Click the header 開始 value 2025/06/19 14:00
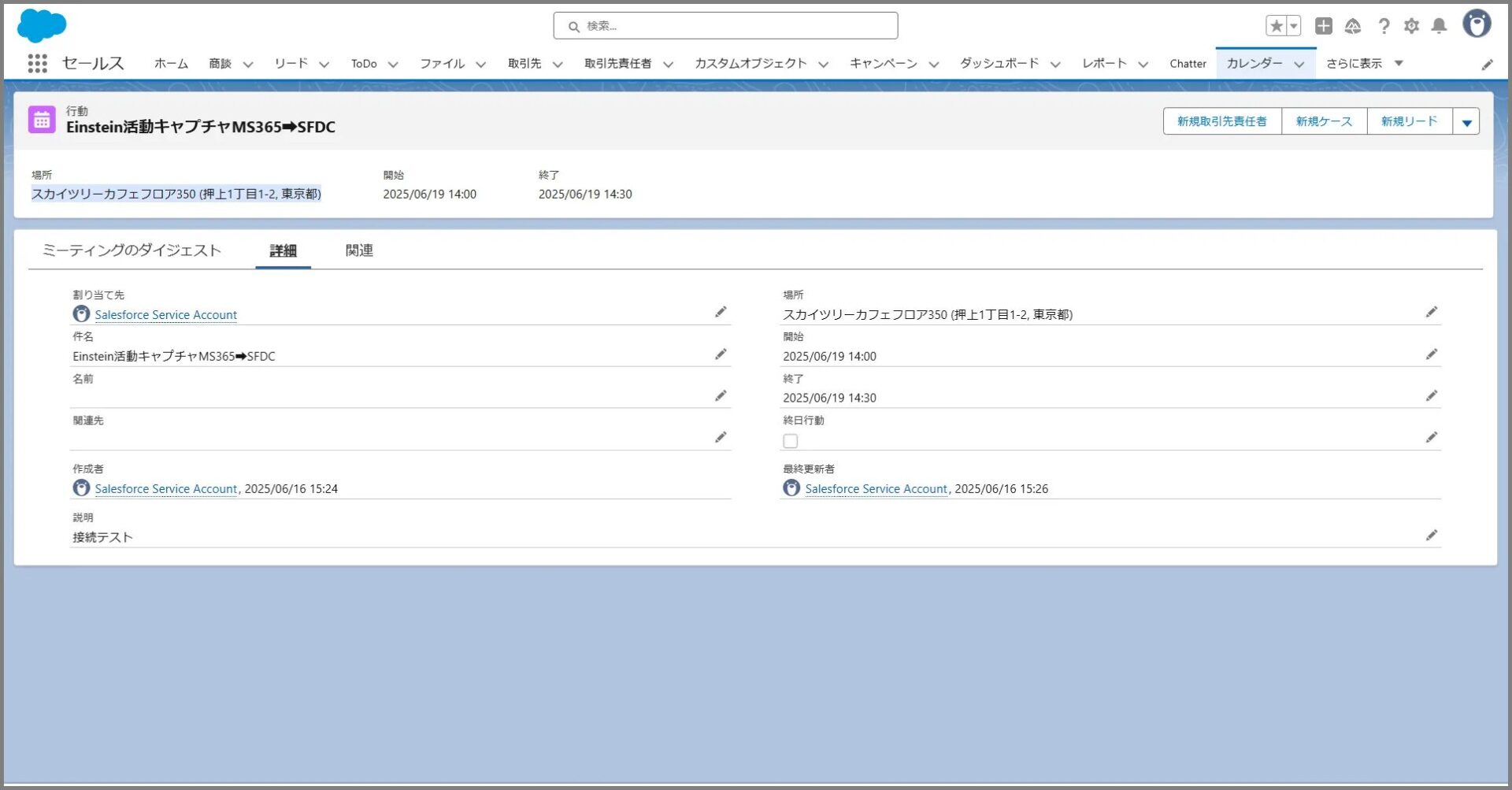 point(429,194)
